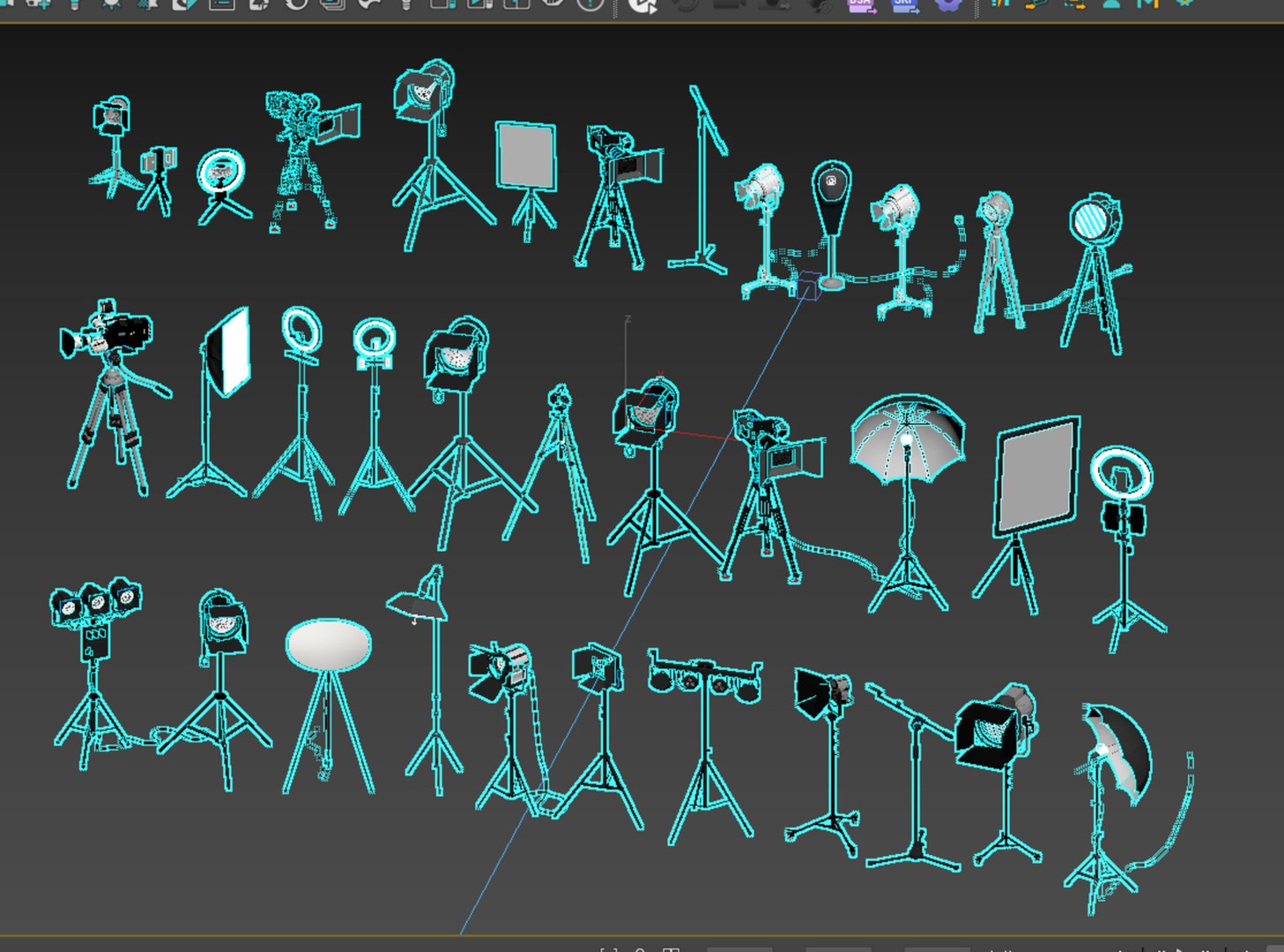Select the small tabletop ring light
Viewport: 1284px width, 952px height.
(x=221, y=187)
